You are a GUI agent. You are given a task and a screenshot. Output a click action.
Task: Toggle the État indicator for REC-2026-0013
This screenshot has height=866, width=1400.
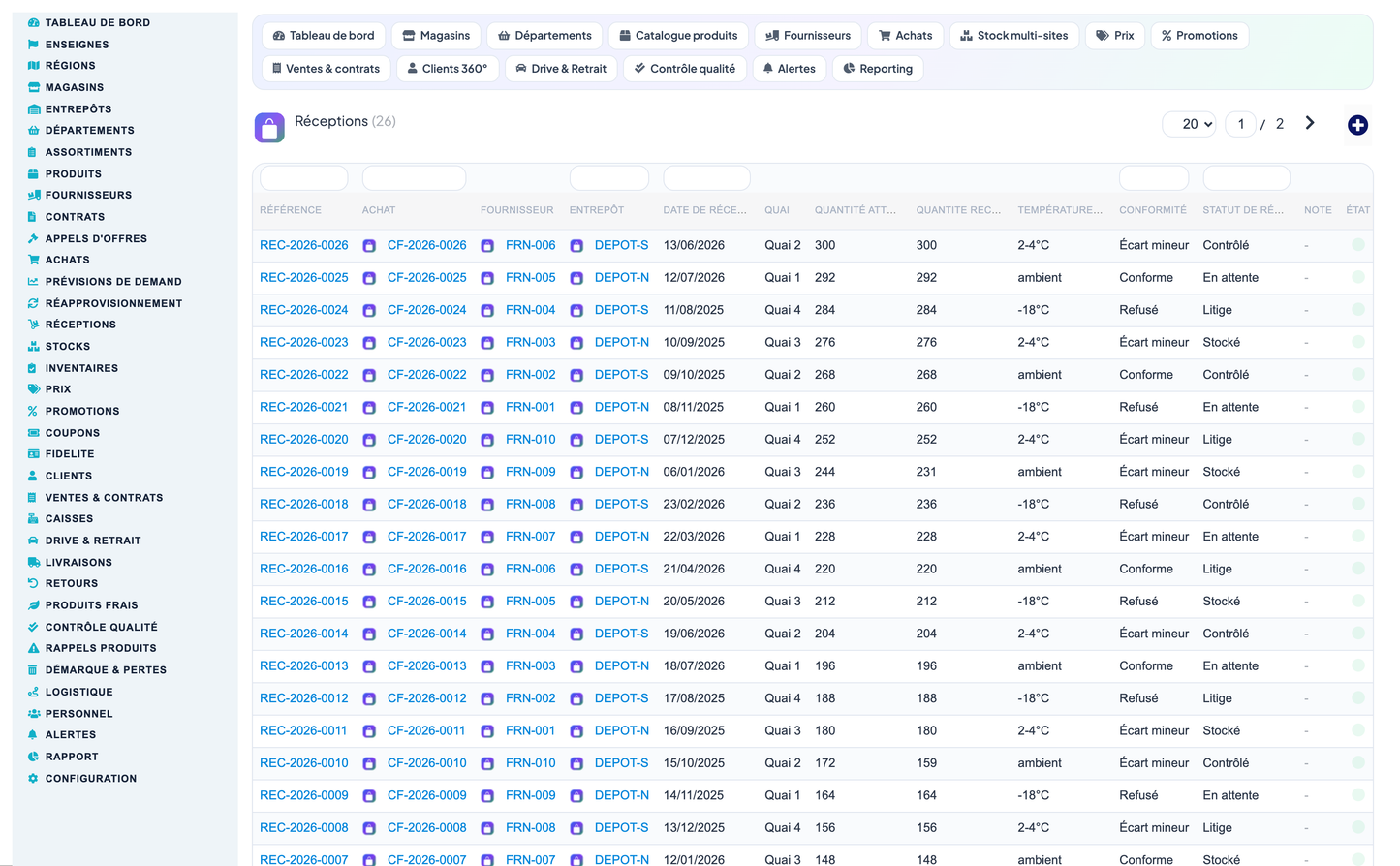pyautogui.click(x=1358, y=665)
